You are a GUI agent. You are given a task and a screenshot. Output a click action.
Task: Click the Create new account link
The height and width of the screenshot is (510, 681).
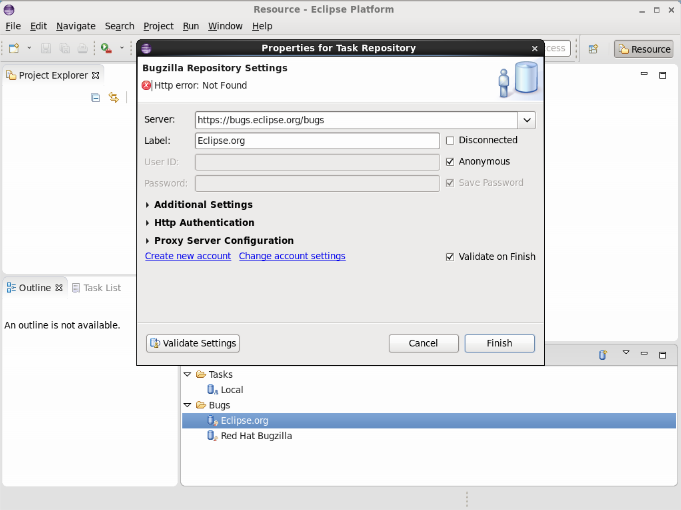click(188, 256)
